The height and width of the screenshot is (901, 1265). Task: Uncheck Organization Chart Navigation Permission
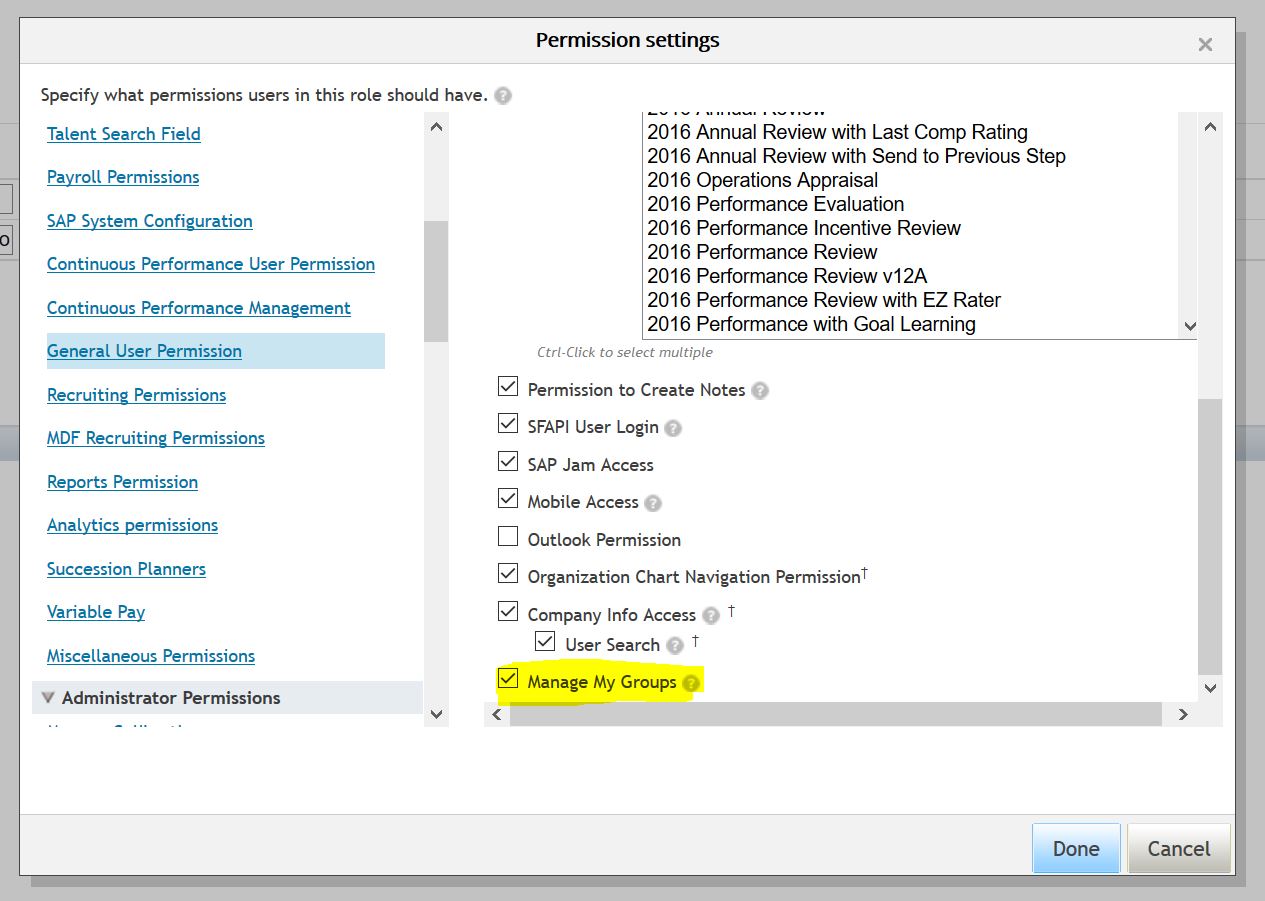click(508, 574)
